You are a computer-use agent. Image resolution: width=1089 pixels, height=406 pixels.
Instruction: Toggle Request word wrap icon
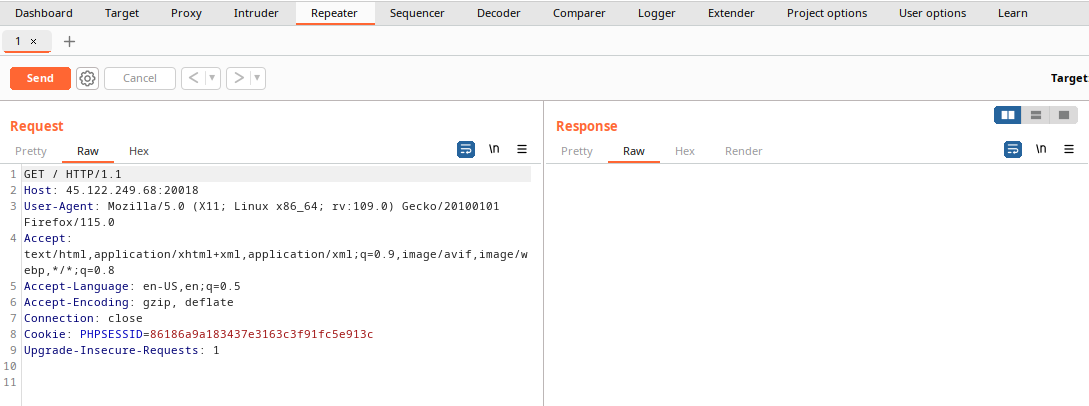(x=466, y=149)
